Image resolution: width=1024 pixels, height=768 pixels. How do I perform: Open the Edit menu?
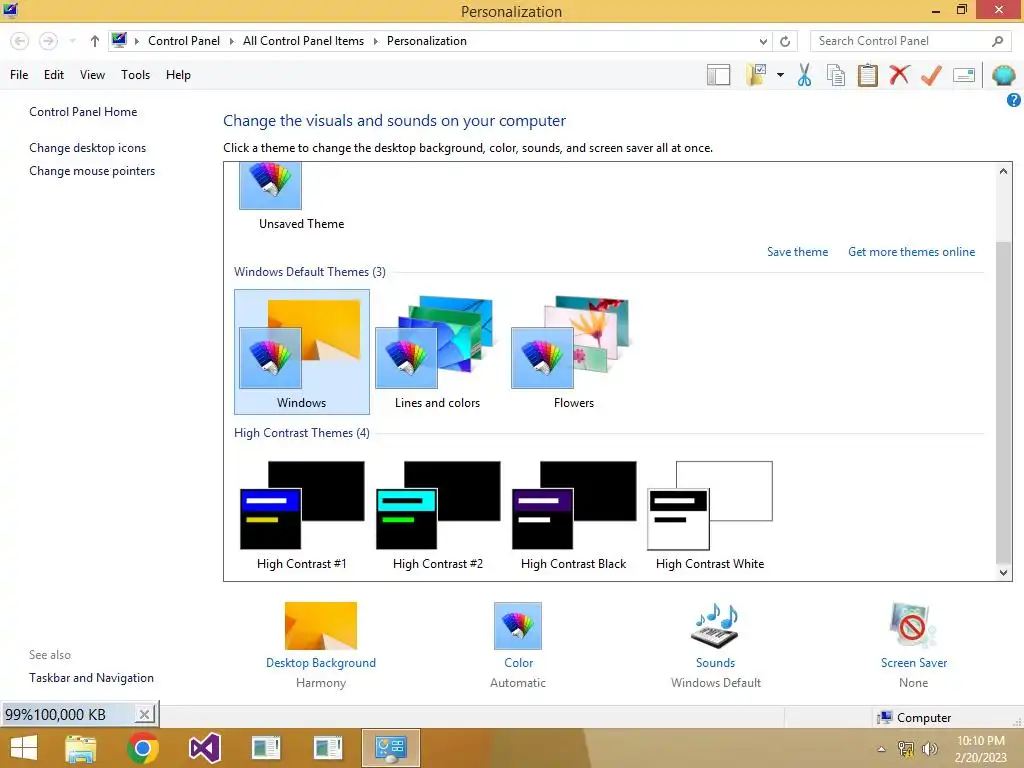[54, 75]
